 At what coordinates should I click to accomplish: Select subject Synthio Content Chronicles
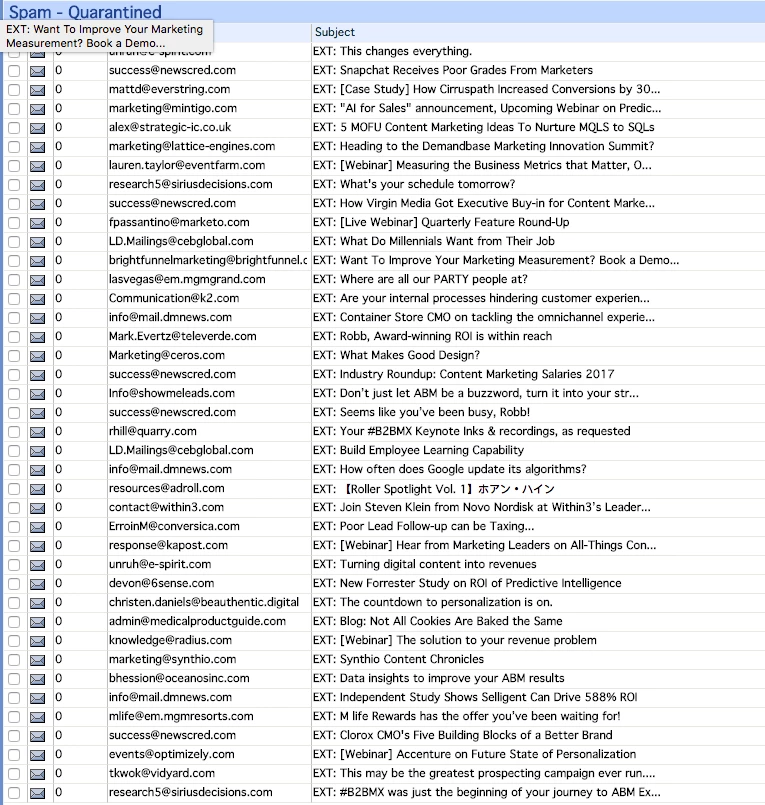point(398,659)
